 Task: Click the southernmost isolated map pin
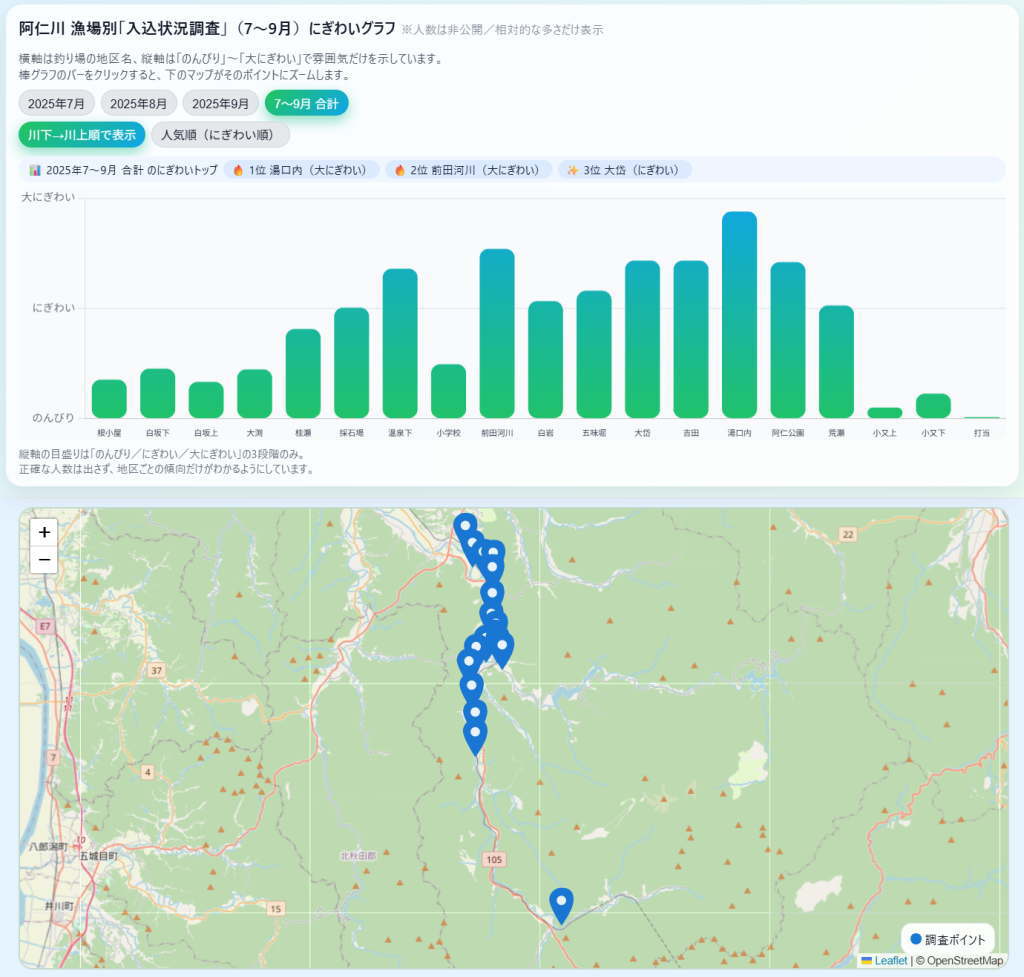[562, 904]
